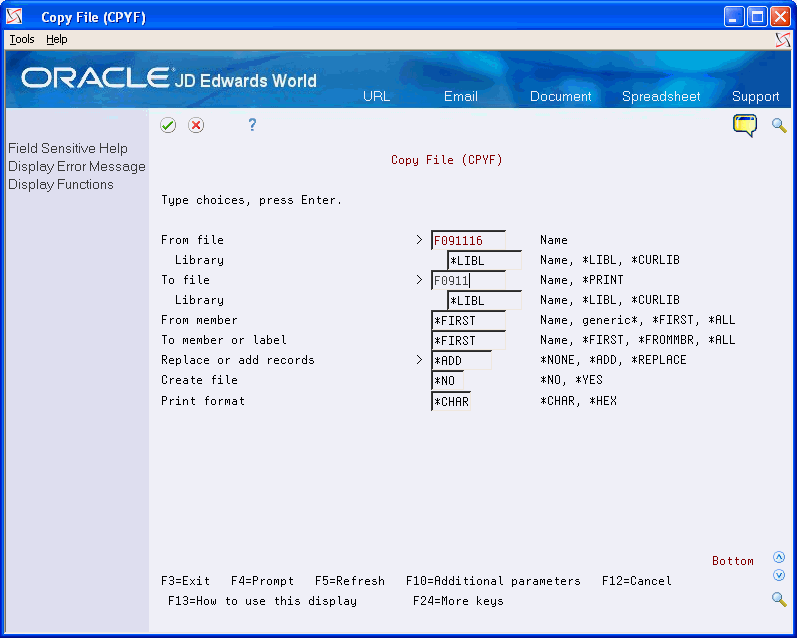This screenshot has width=797, height=638.
Task: Click the Print format *CHAR field
Action: click(x=451, y=401)
